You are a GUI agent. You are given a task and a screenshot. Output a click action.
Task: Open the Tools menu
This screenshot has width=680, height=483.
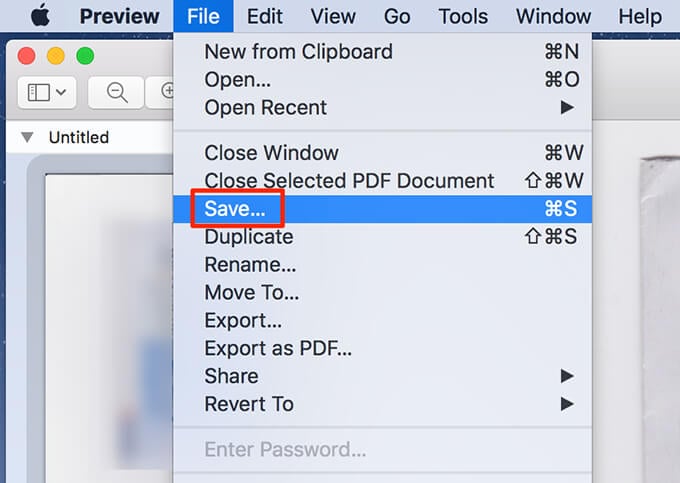(x=463, y=16)
